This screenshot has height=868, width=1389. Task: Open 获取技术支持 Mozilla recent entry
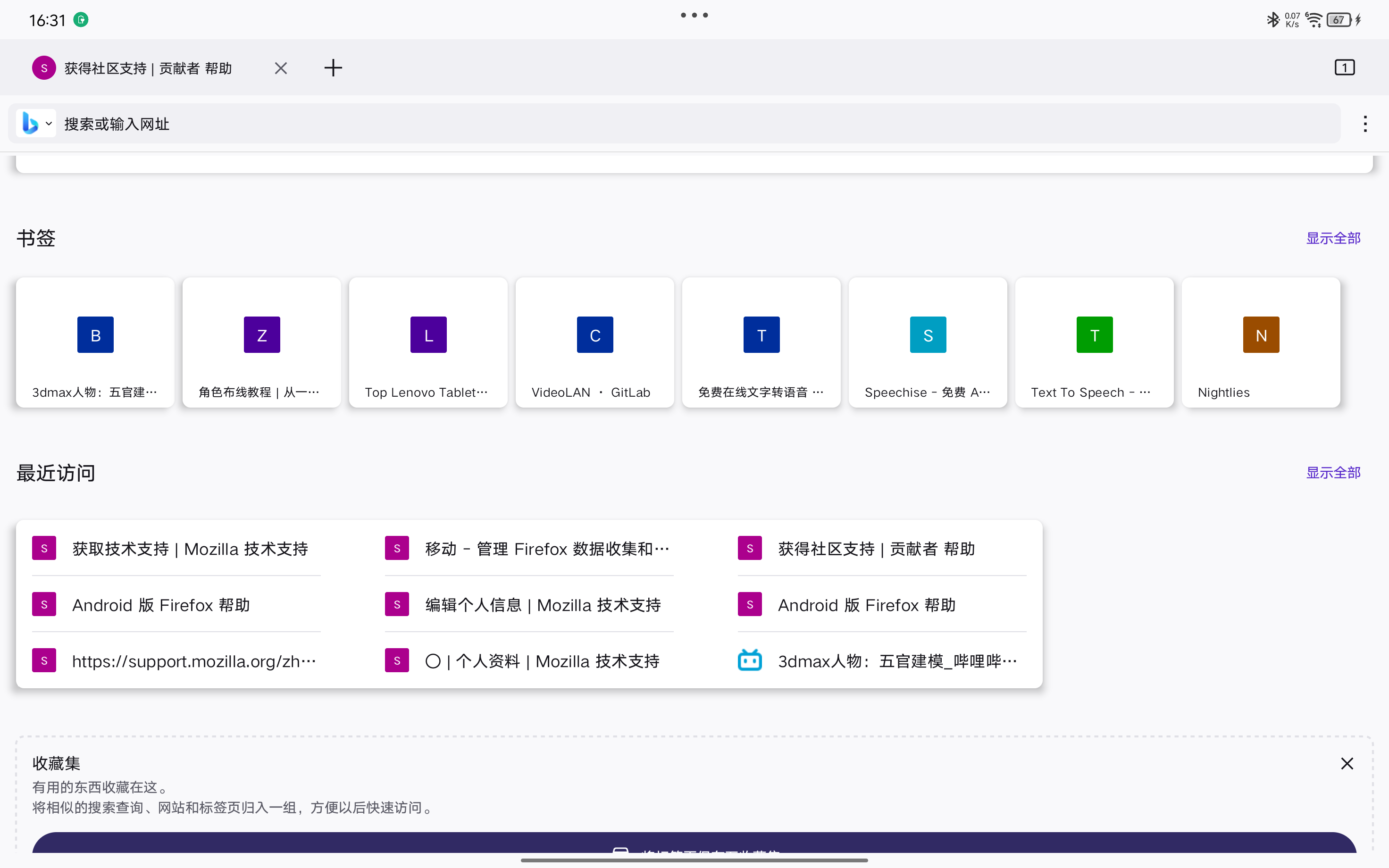[x=189, y=549]
